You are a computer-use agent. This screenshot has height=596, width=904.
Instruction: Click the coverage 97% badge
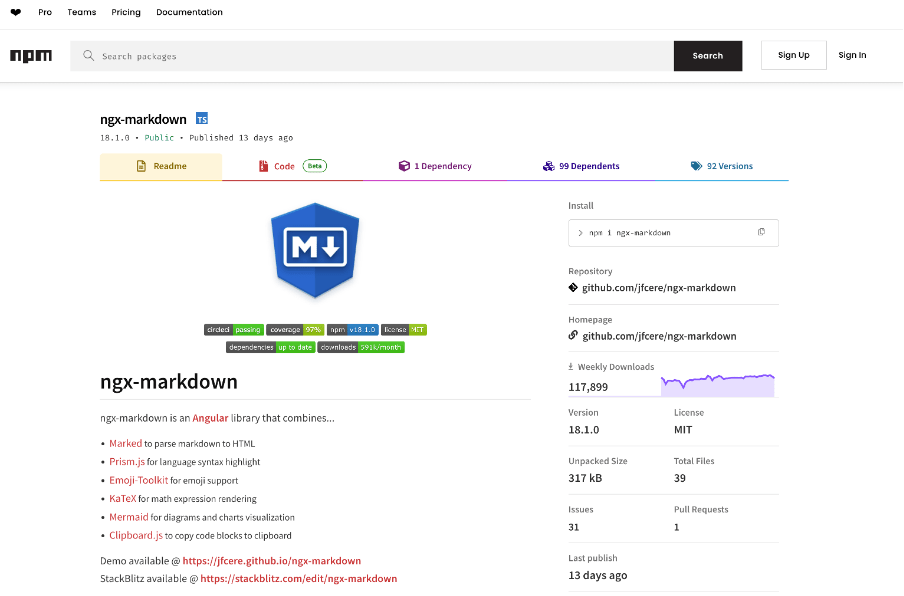[295, 330]
